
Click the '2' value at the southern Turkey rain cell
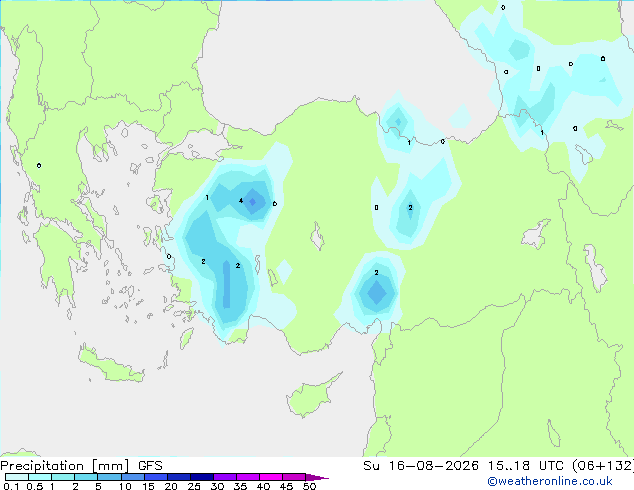[x=376, y=272]
